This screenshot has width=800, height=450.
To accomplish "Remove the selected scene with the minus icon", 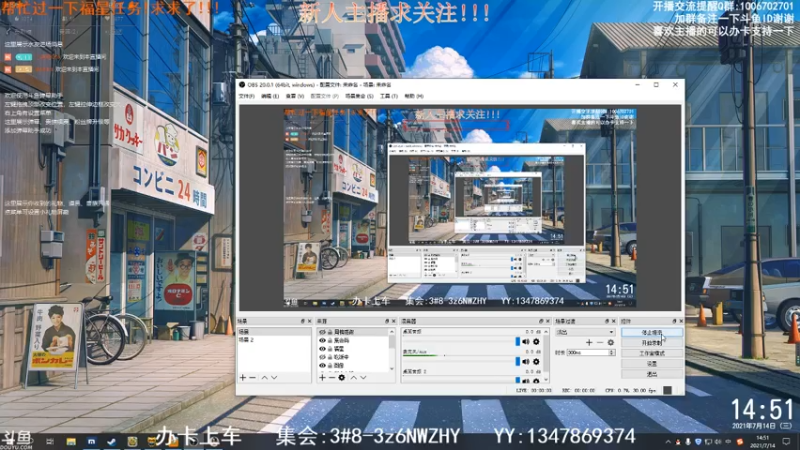I will click(253, 378).
